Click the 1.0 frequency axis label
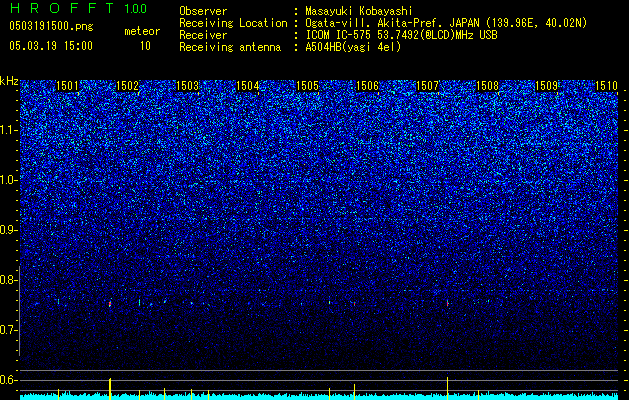This screenshot has width=629, height=400. pos(9,180)
